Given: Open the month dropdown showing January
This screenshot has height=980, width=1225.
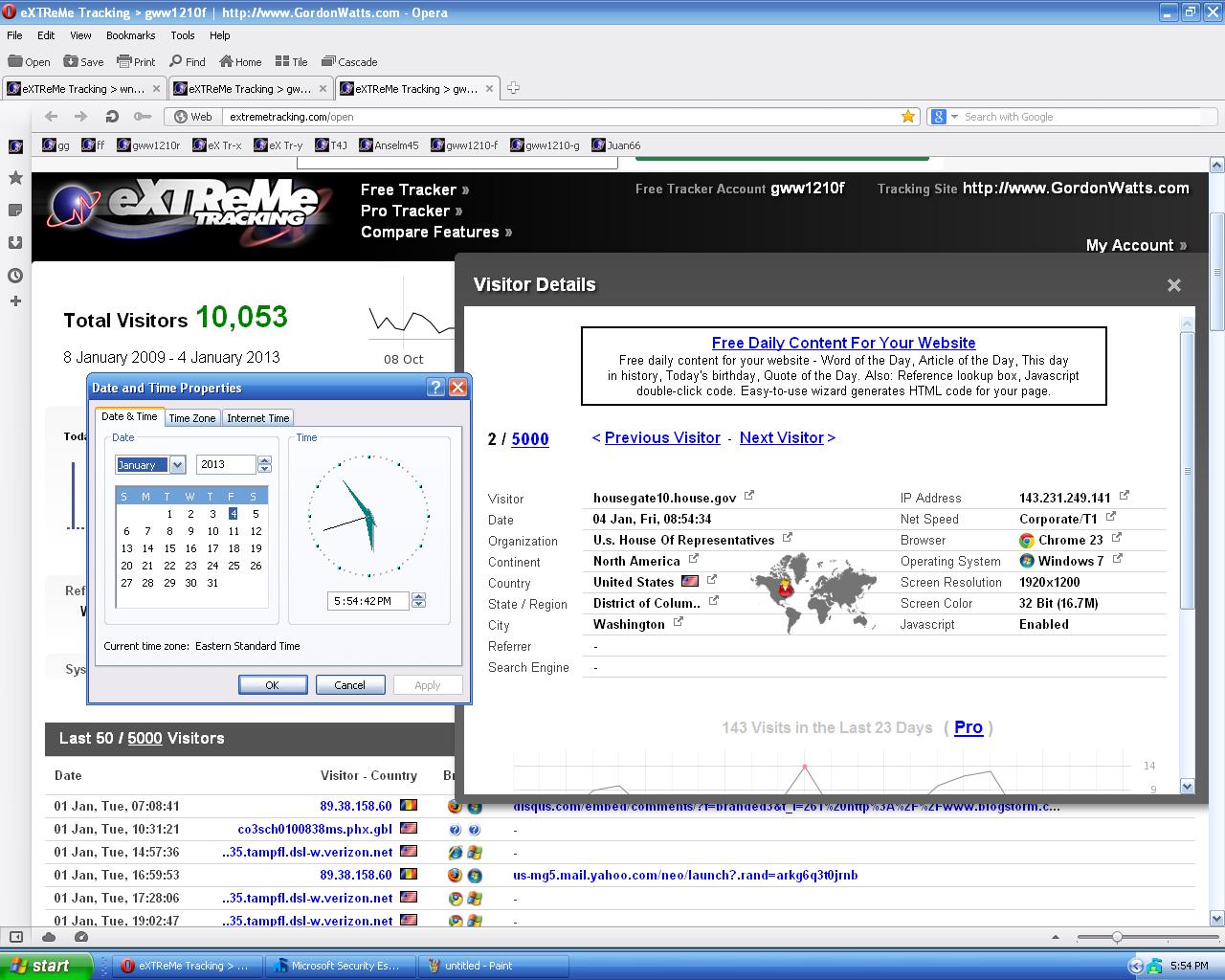Looking at the screenshot, I should click(x=177, y=465).
